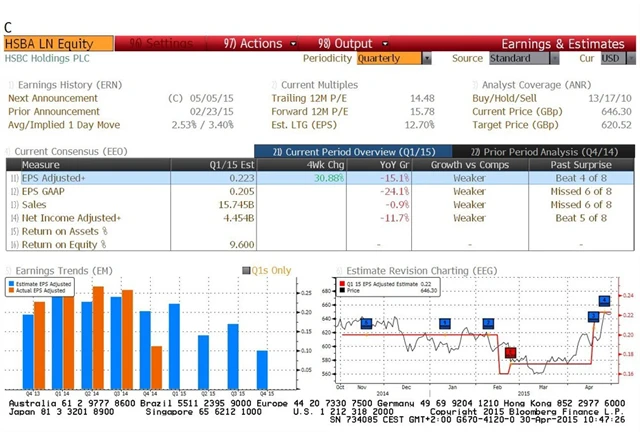Click the red marker on revision chart

(510, 353)
